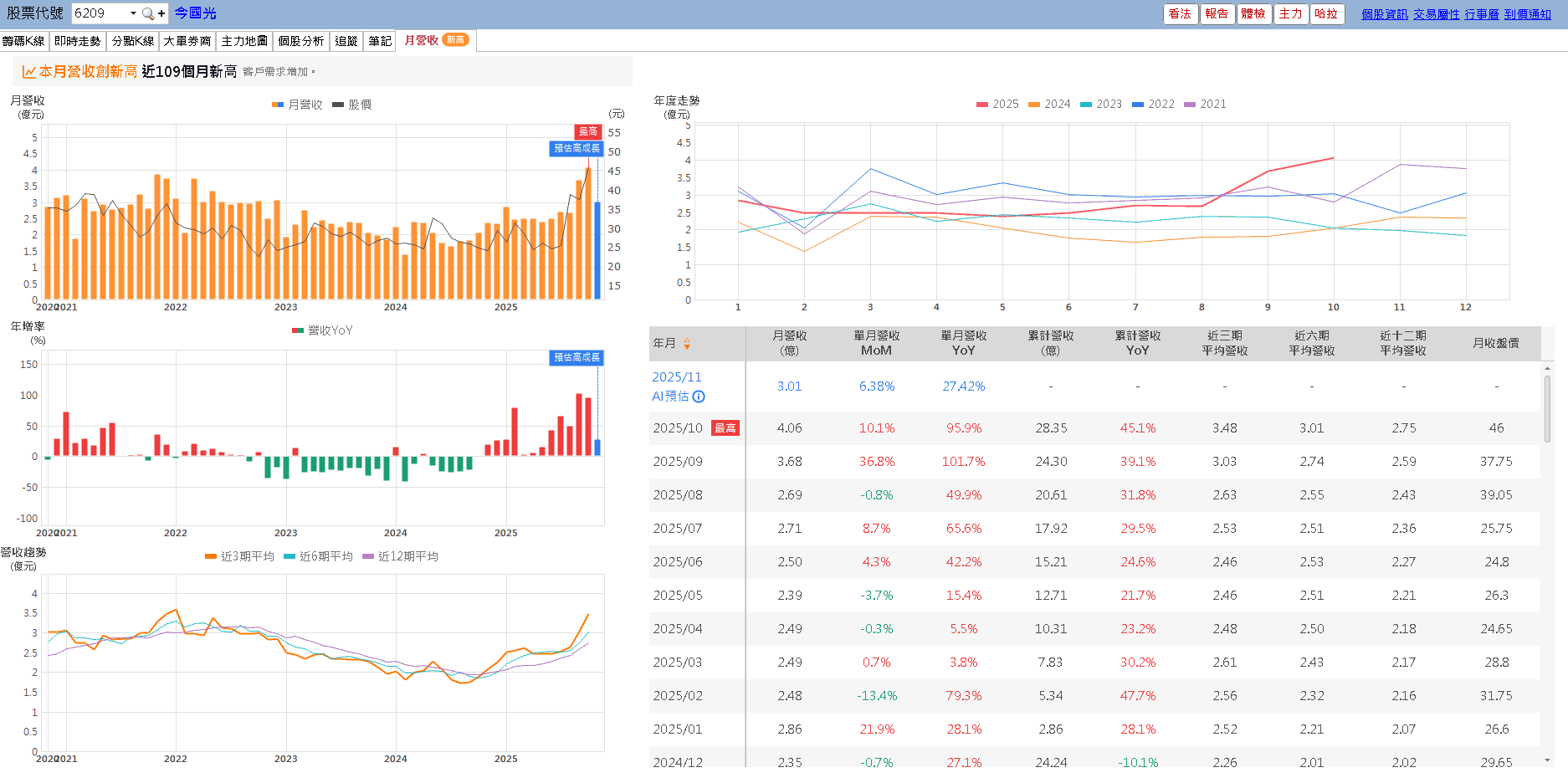Click the orange 新高 badge on 月營收 tab

(x=457, y=39)
